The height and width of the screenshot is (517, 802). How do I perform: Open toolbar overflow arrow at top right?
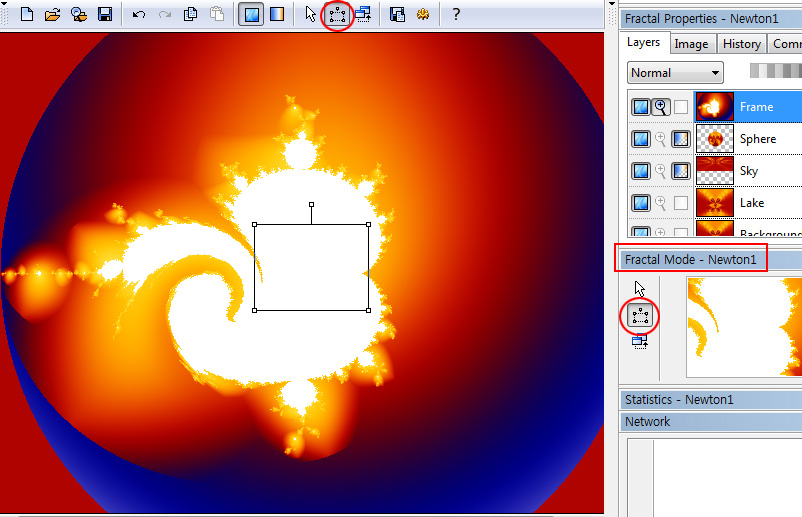612,4
